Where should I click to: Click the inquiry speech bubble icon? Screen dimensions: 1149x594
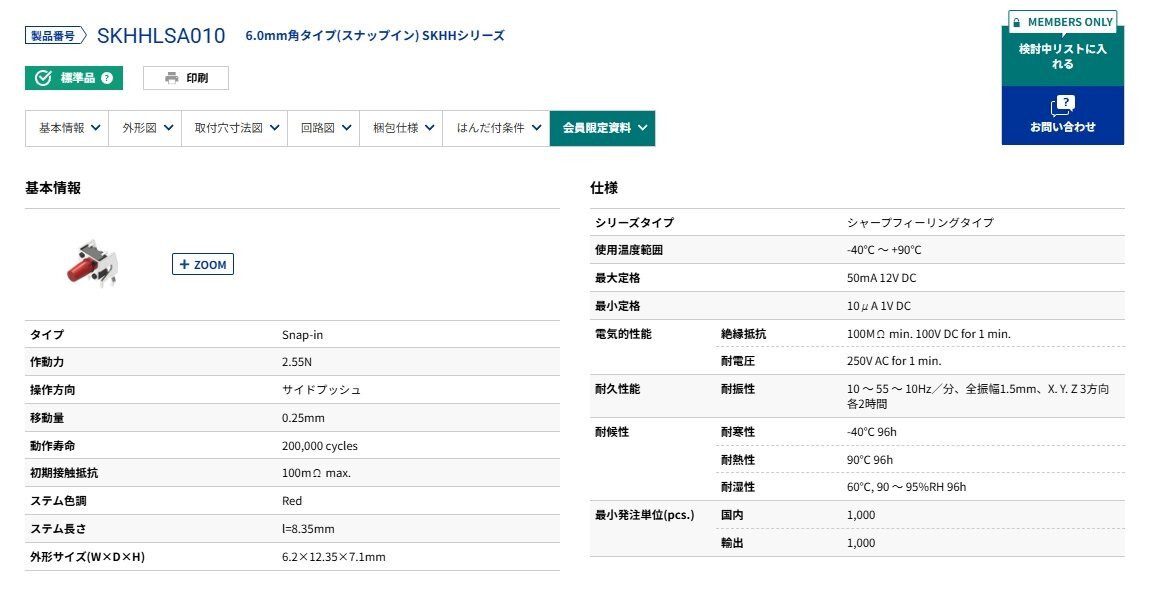pyautogui.click(x=1062, y=105)
